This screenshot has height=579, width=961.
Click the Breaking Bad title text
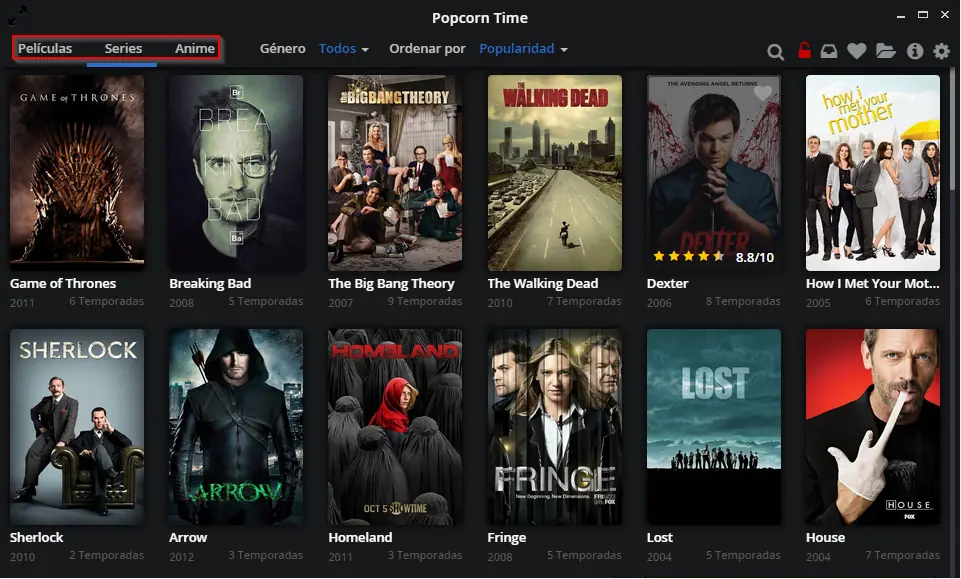[210, 284]
